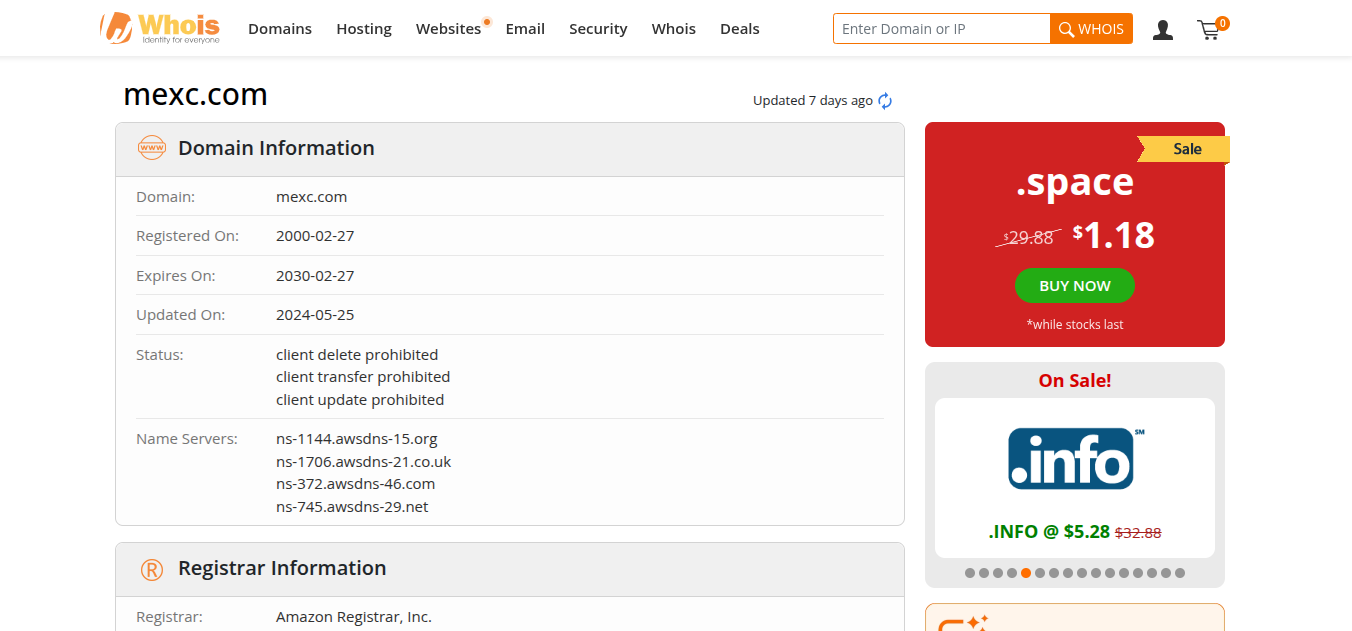
Task: Open the Websites menu
Action: 449,29
